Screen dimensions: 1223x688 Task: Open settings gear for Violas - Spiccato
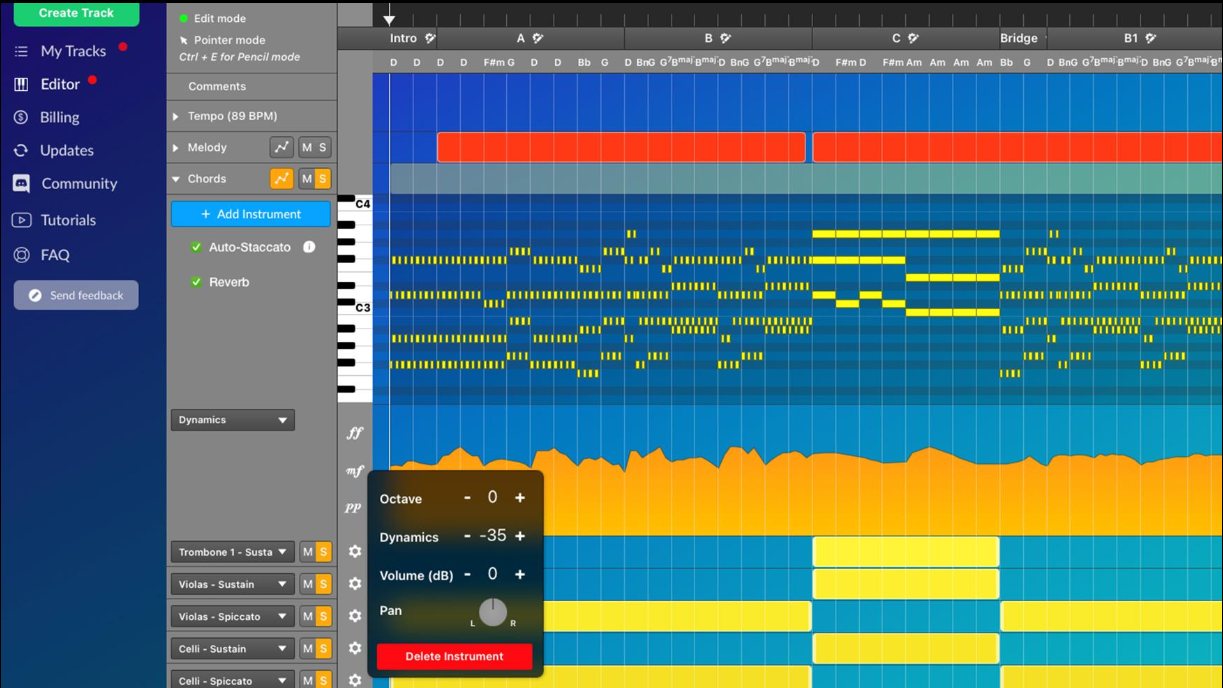point(355,616)
